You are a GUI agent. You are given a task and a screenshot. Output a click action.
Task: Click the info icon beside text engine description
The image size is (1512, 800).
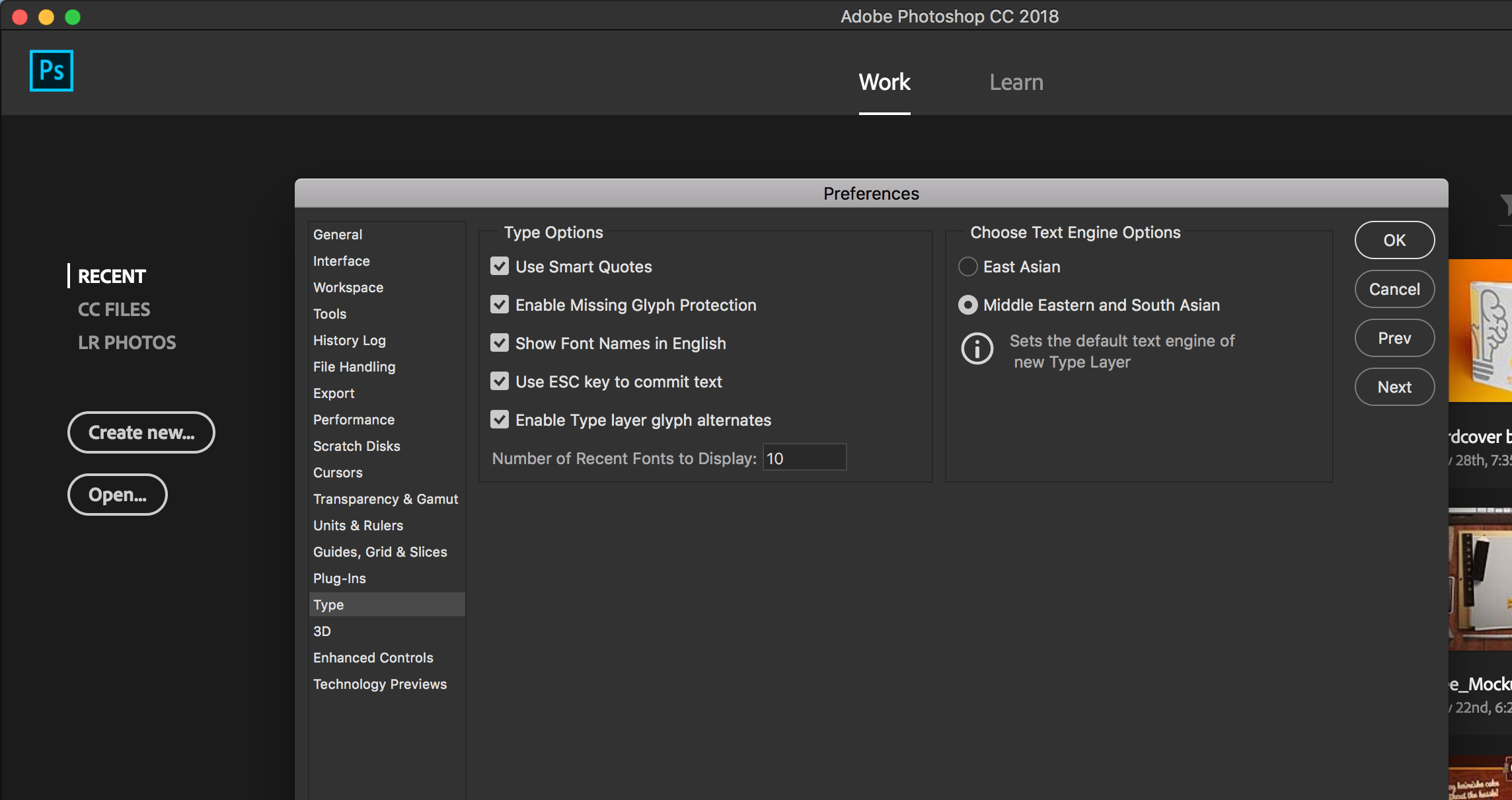[x=977, y=348]
